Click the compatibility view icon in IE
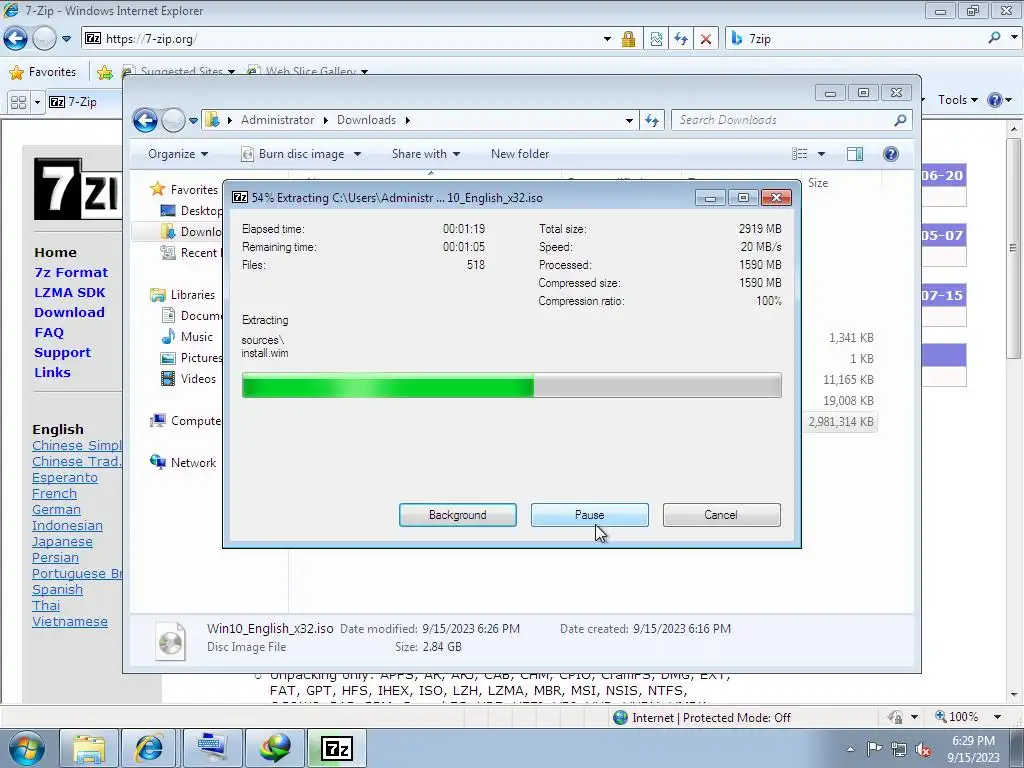The width and height of the screenshot is (1024, 768). point(656,39)
